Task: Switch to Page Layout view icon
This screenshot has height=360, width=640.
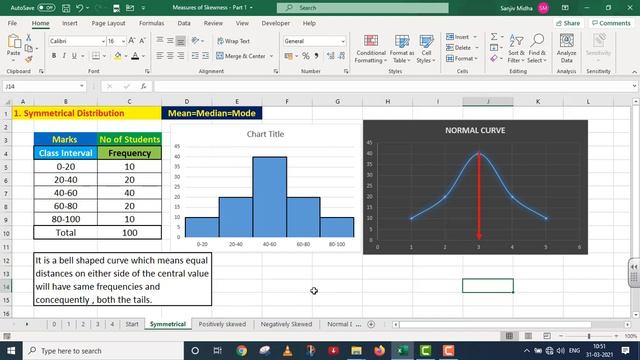Action: click(528, 336)
